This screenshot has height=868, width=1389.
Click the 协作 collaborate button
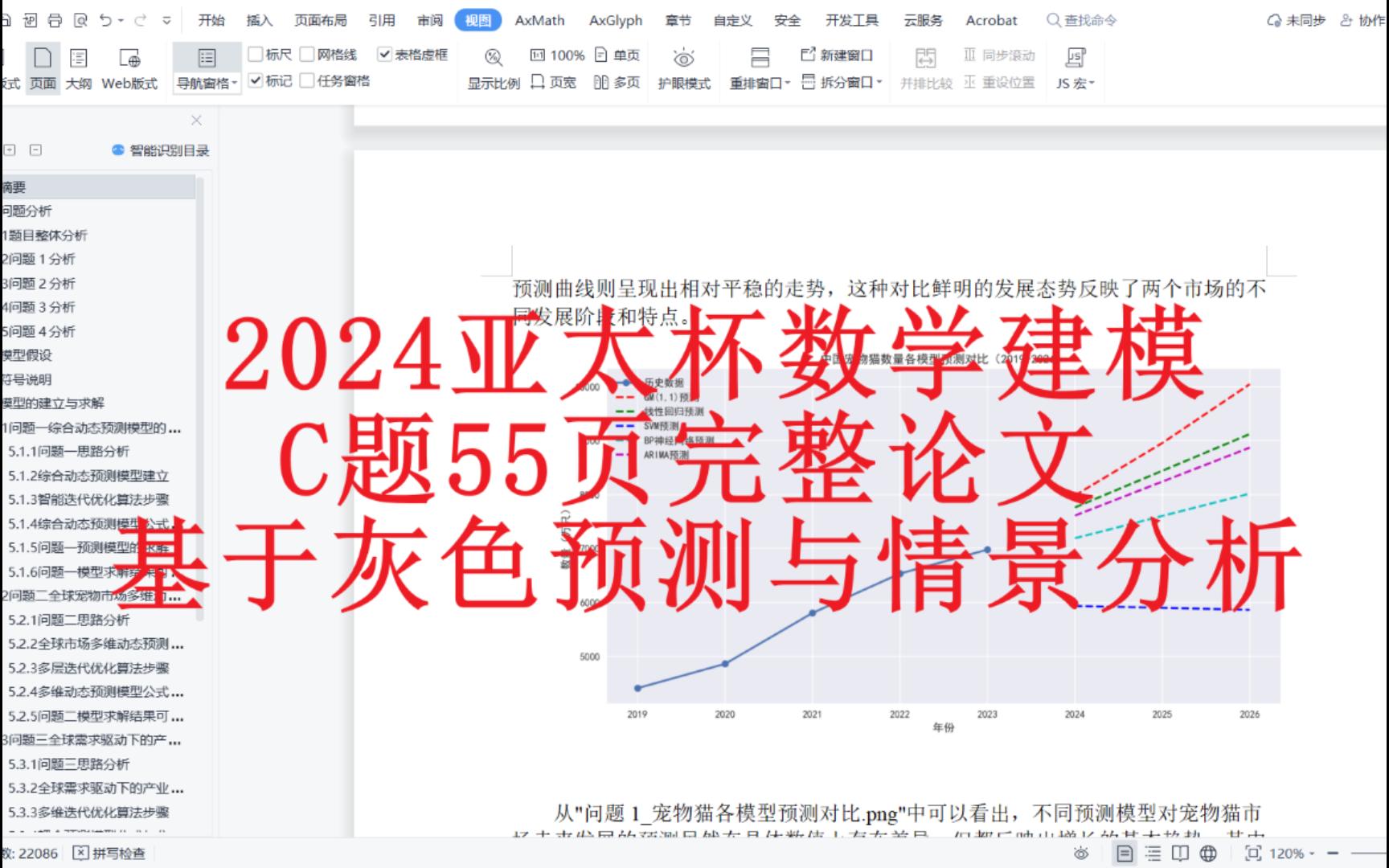[x=1362, y=21]
